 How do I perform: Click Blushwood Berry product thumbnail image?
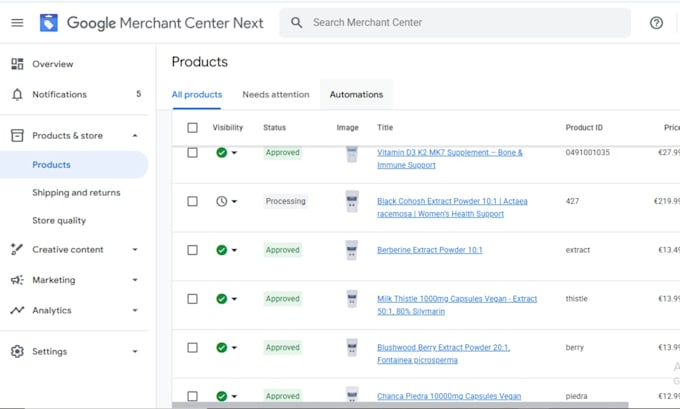[352, 347]
